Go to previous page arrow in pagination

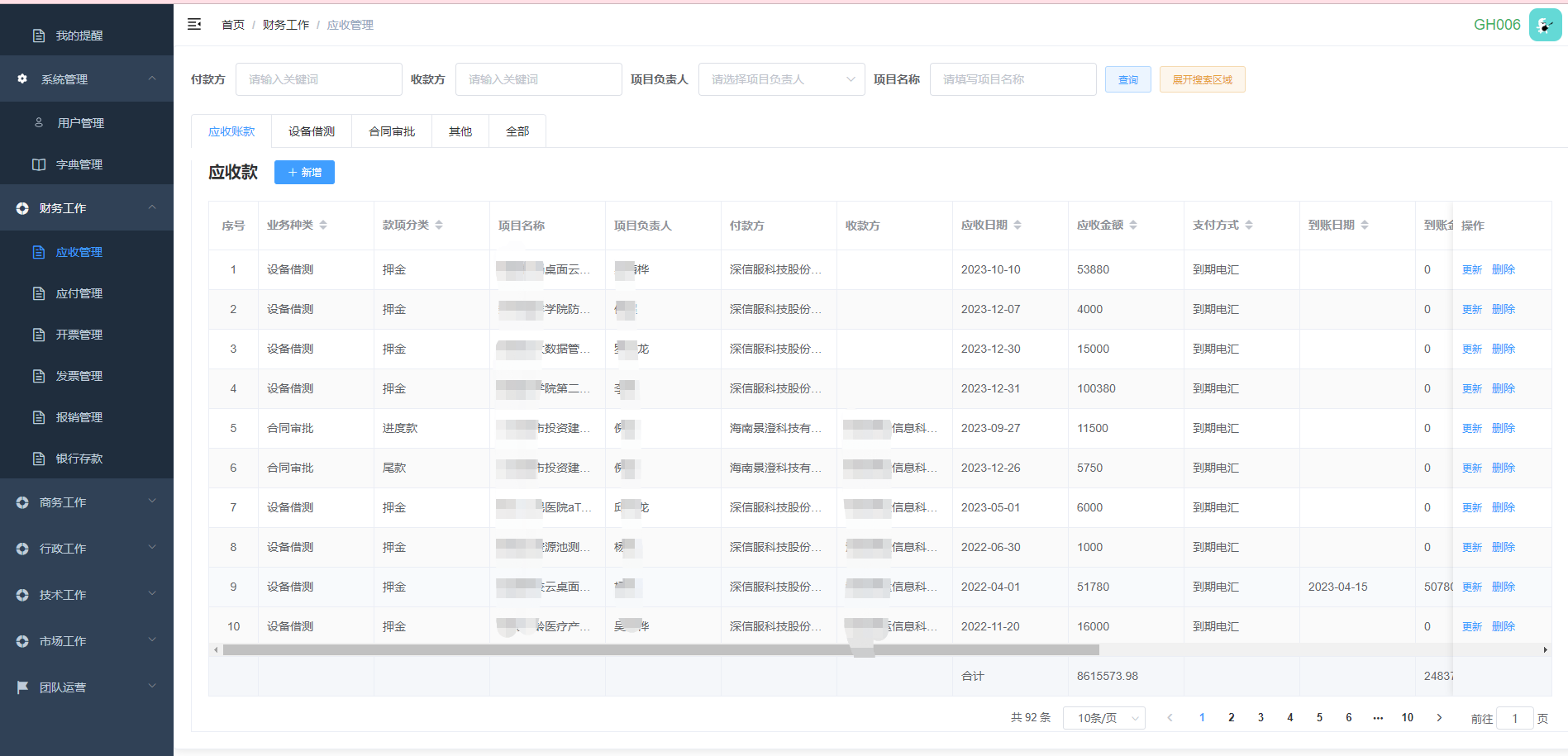point(1170,718)
